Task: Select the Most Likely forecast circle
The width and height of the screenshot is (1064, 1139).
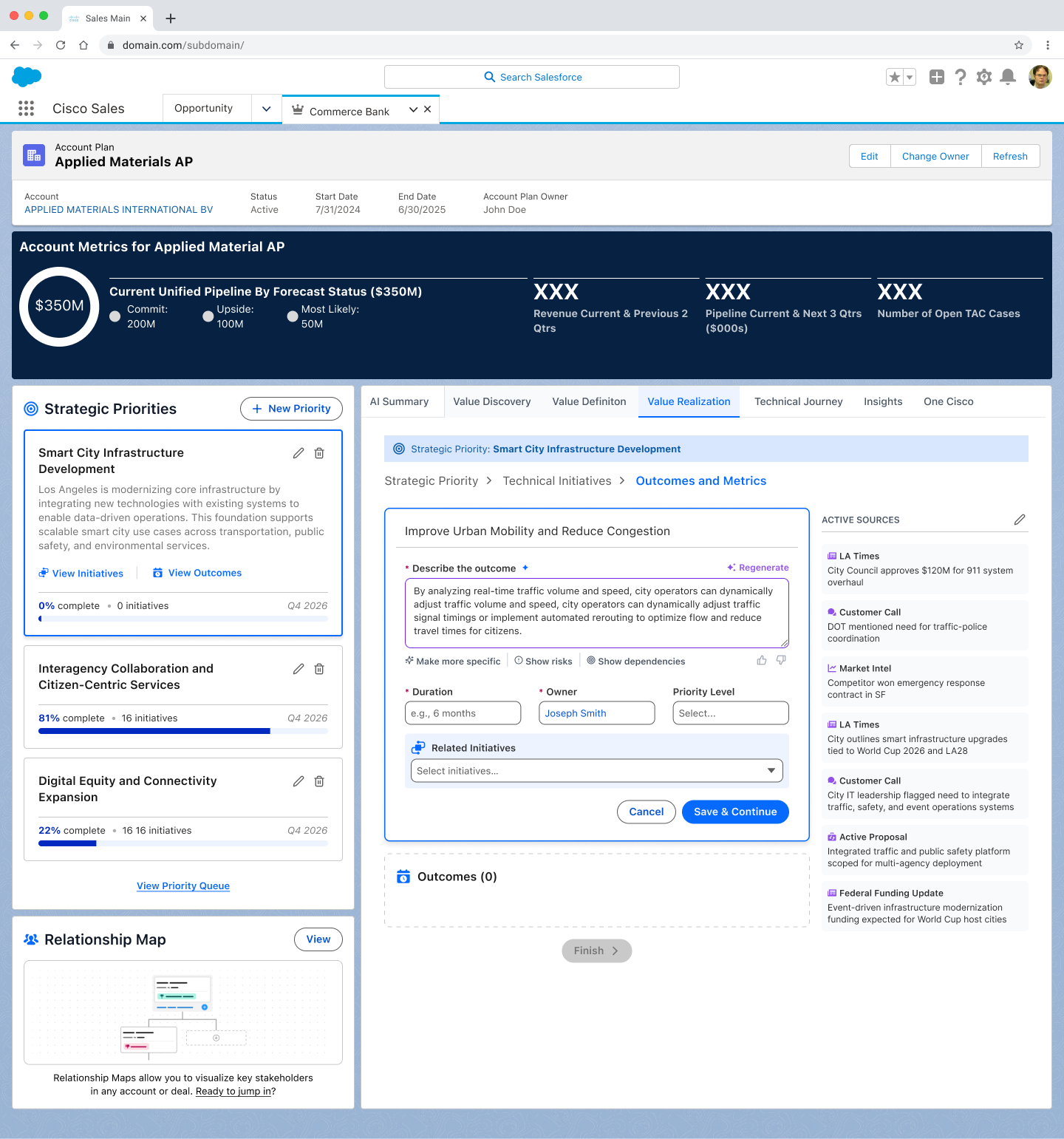Action: point(293,316)
